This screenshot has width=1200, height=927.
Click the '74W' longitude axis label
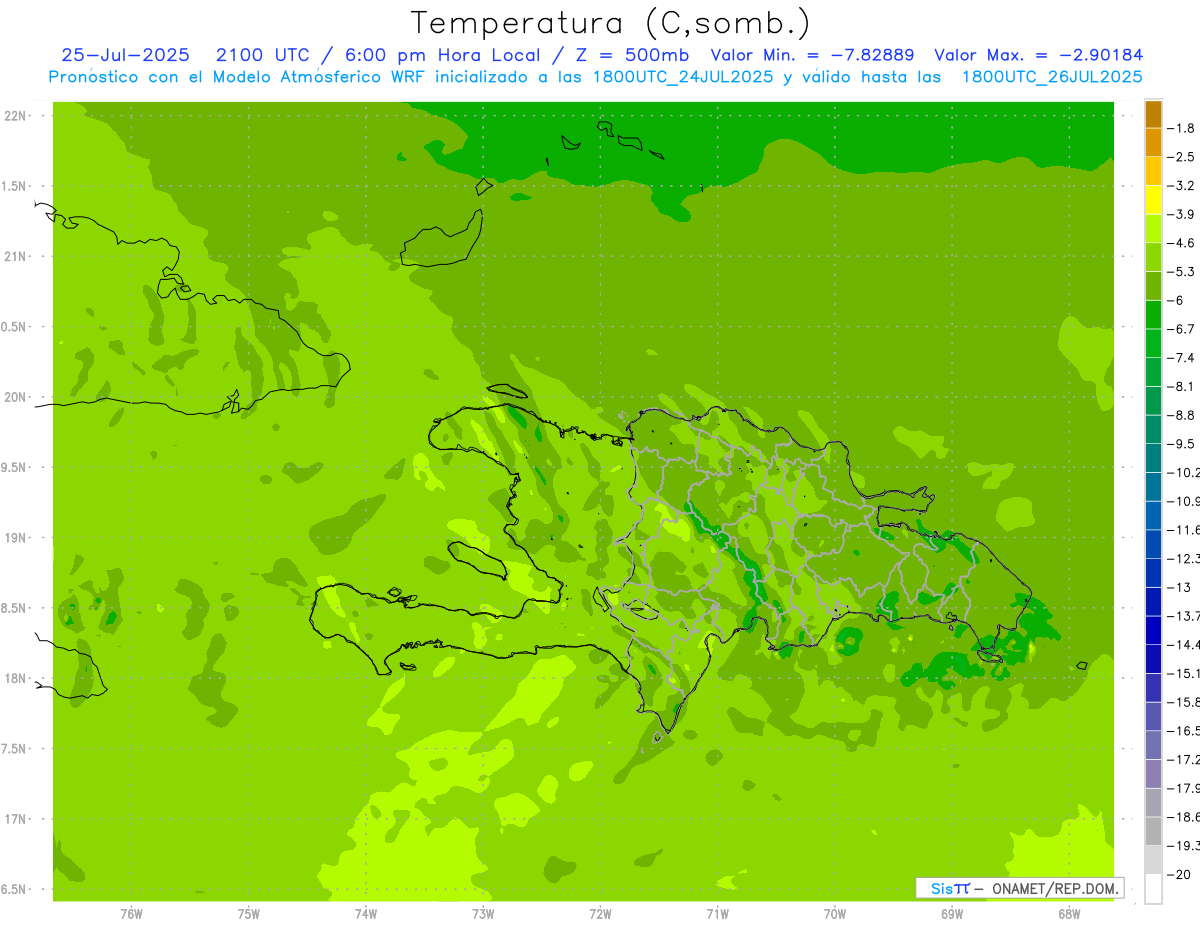click(365, 914)
